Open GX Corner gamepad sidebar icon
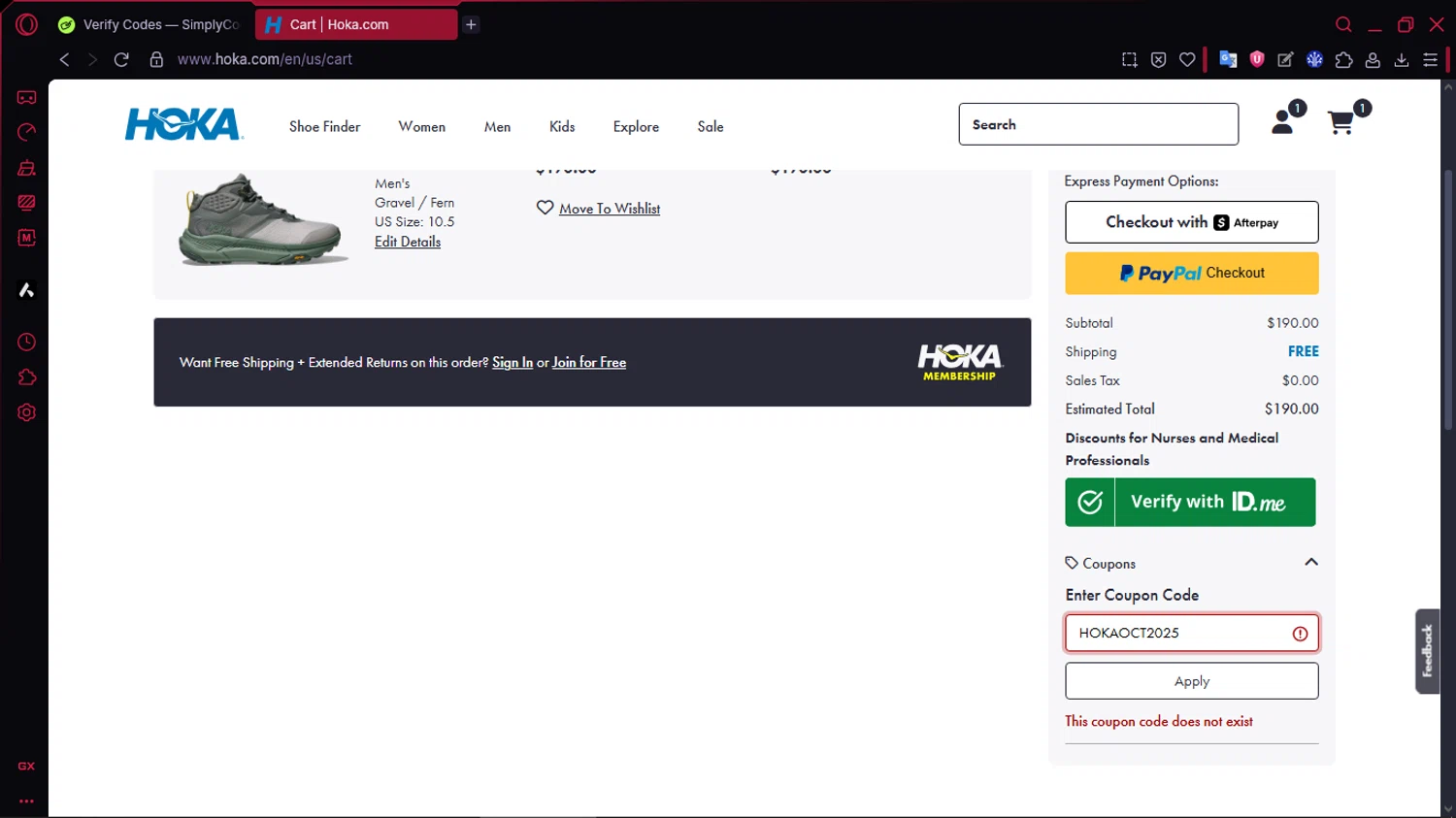 tap(26, 97)
